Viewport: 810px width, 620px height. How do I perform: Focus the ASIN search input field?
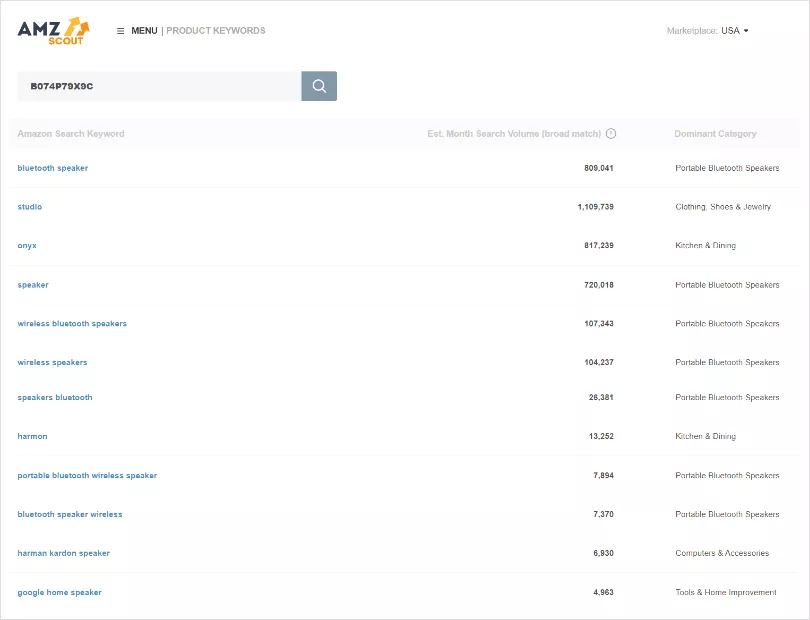pyautogui.click(x=159, y=86)
